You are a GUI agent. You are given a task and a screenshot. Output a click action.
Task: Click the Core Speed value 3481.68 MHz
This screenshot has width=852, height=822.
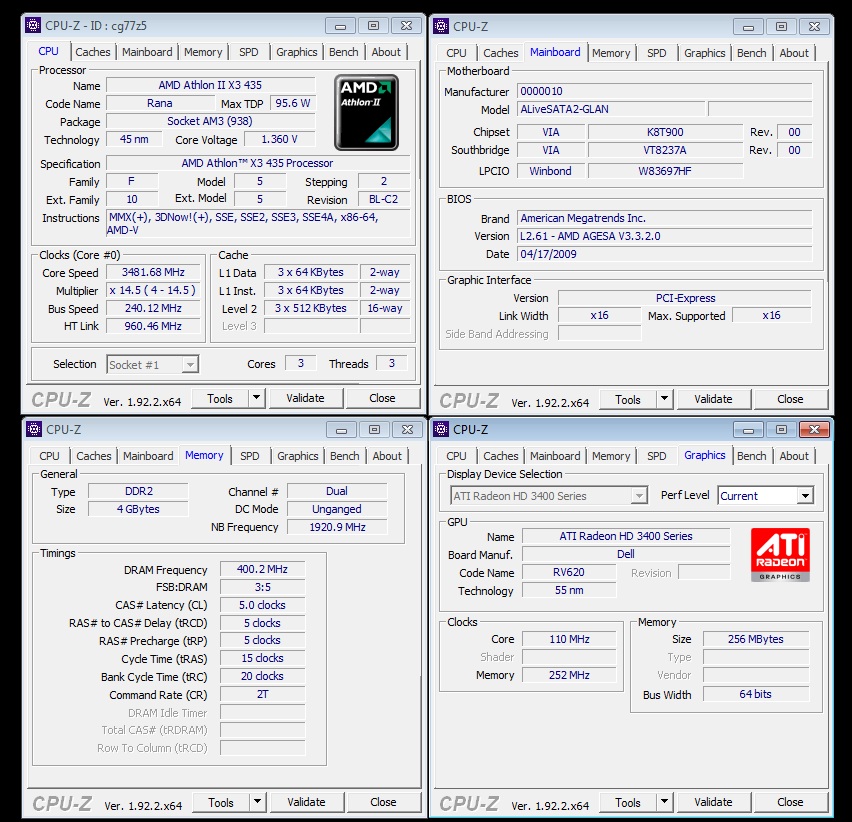[x=153, y=272]
